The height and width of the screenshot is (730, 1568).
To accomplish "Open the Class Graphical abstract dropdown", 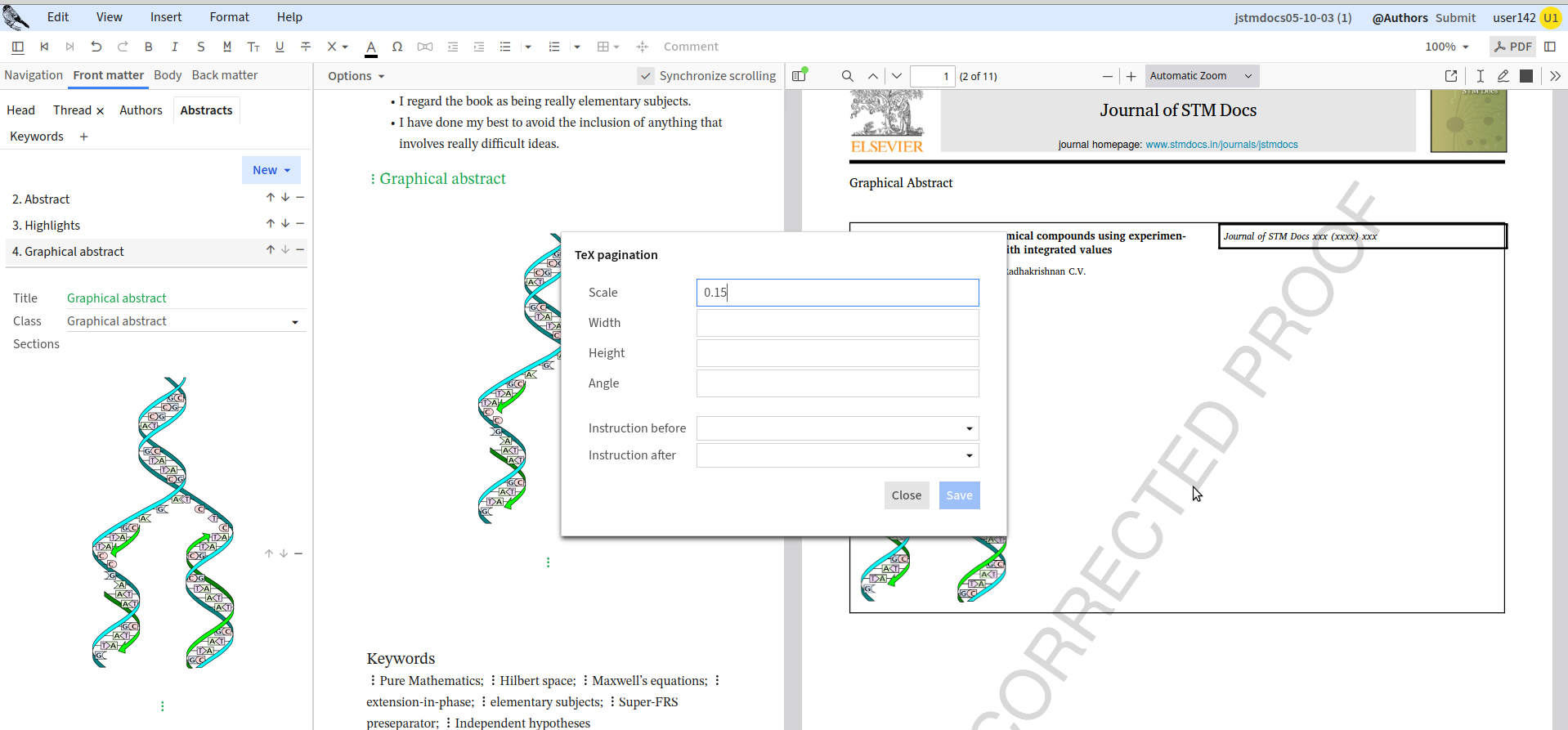I will tap(183, 321).
